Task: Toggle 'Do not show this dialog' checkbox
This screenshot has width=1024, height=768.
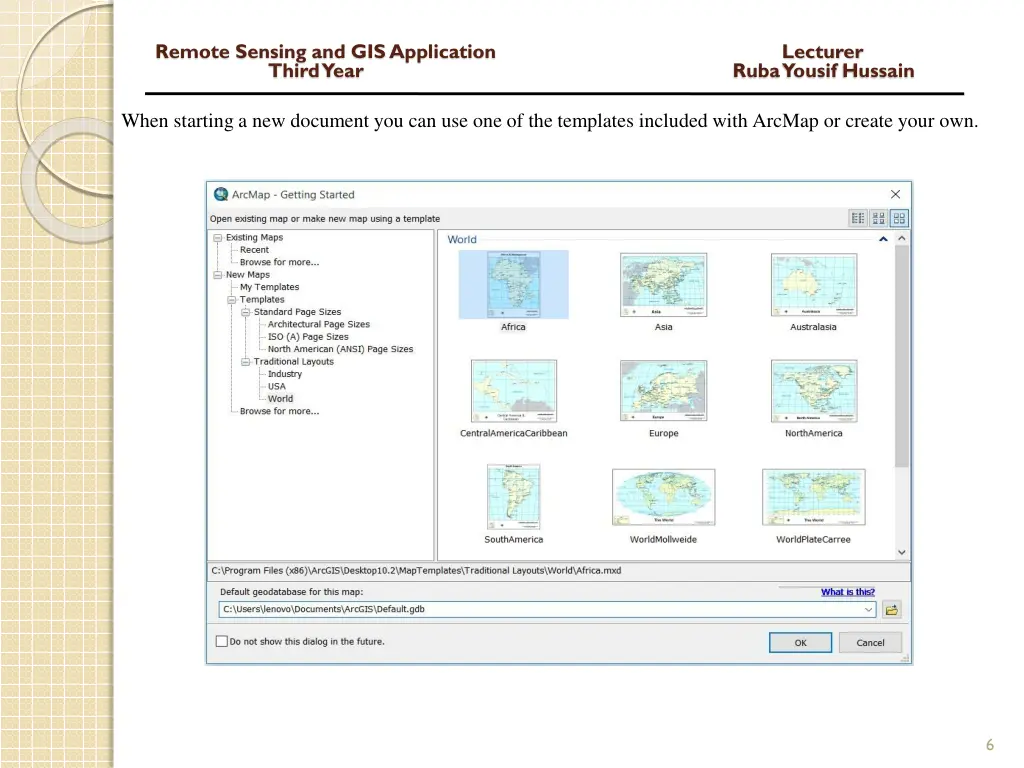Action: coord(222,641)
